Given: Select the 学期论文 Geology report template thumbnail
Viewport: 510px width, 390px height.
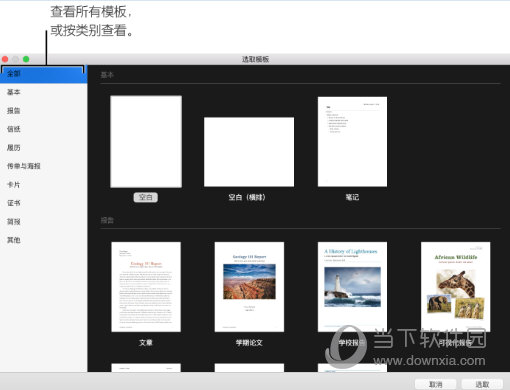Looking at the screenshot, I should coord(249,287).
